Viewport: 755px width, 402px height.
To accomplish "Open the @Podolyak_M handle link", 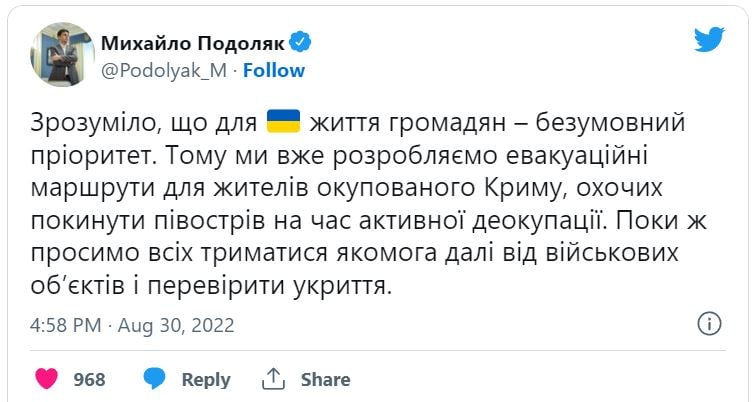I will point(164,71).
